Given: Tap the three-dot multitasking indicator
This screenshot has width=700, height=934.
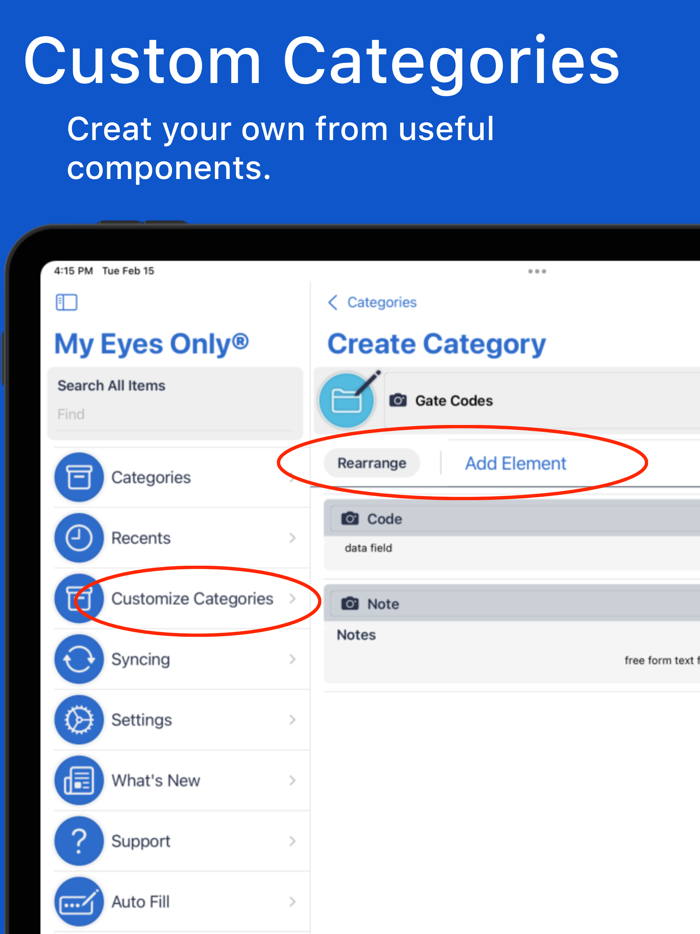Looking at the screenshot, I should pos(537,271).
